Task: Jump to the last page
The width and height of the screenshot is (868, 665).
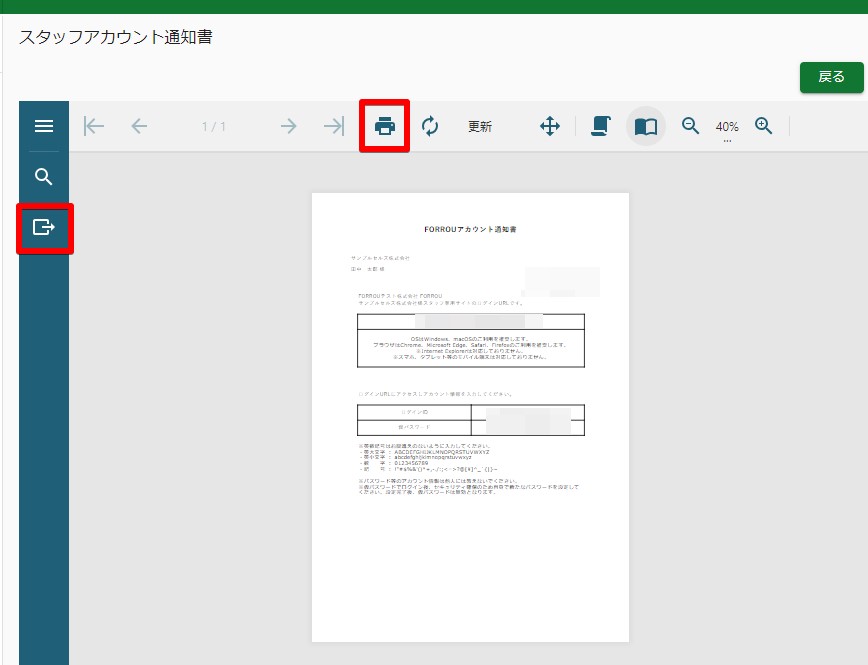Action: click(x=334, y=126)
